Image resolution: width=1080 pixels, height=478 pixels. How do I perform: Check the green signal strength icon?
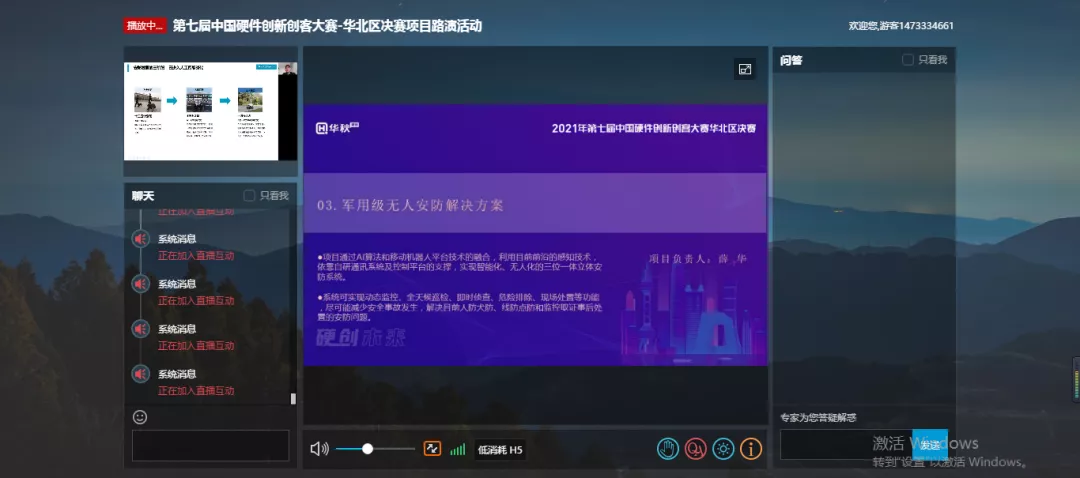pos(457,449)
